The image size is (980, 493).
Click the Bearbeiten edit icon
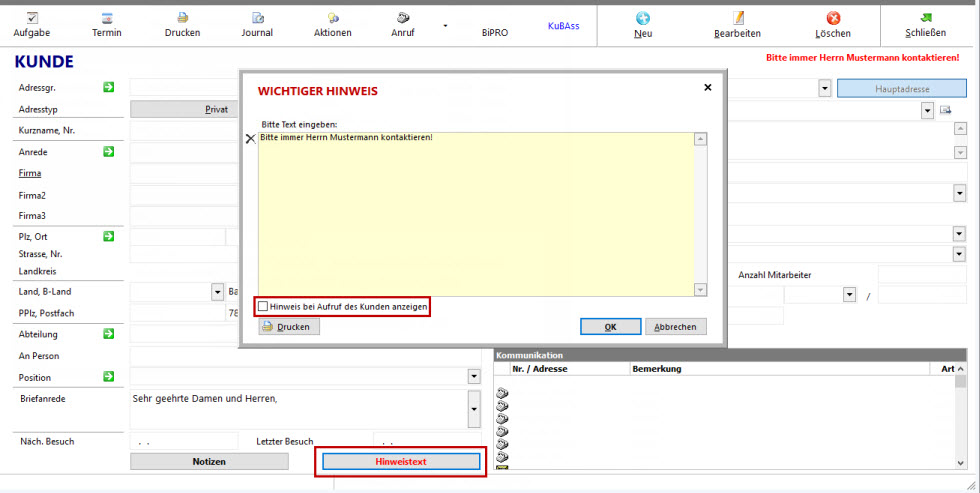click(x=738, y=18)
